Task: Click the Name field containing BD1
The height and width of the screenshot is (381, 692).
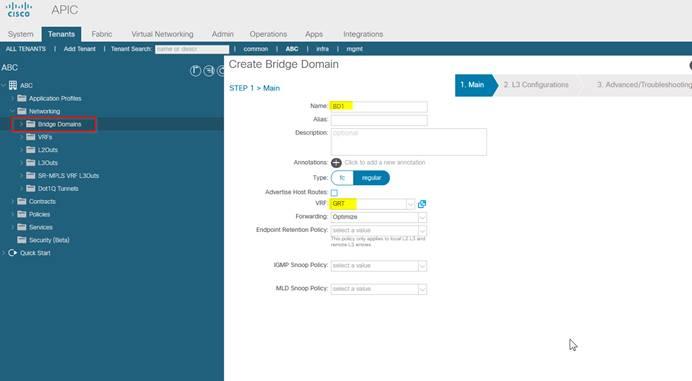Action: pos(379,106)
